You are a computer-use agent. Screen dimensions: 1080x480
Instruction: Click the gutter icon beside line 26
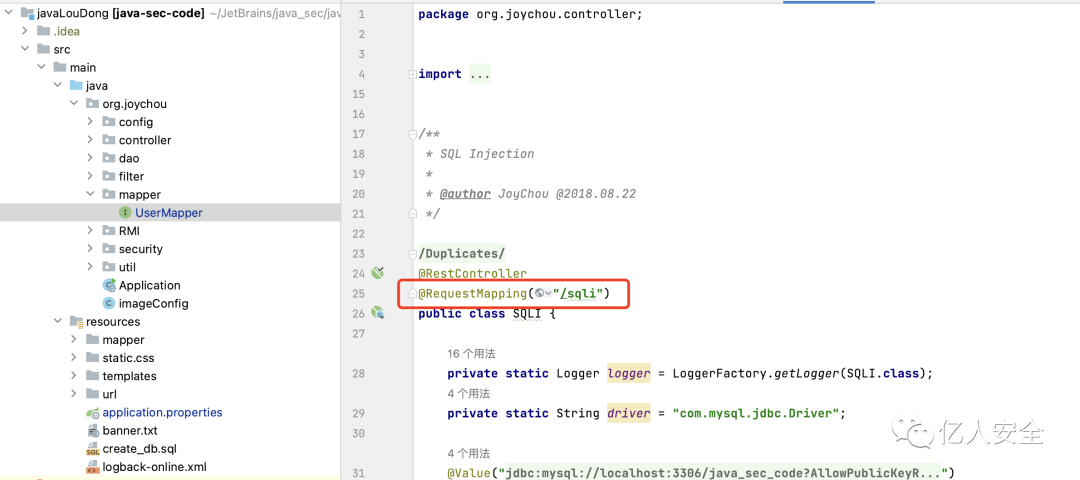pyautogui.click(x=377, y=313)
